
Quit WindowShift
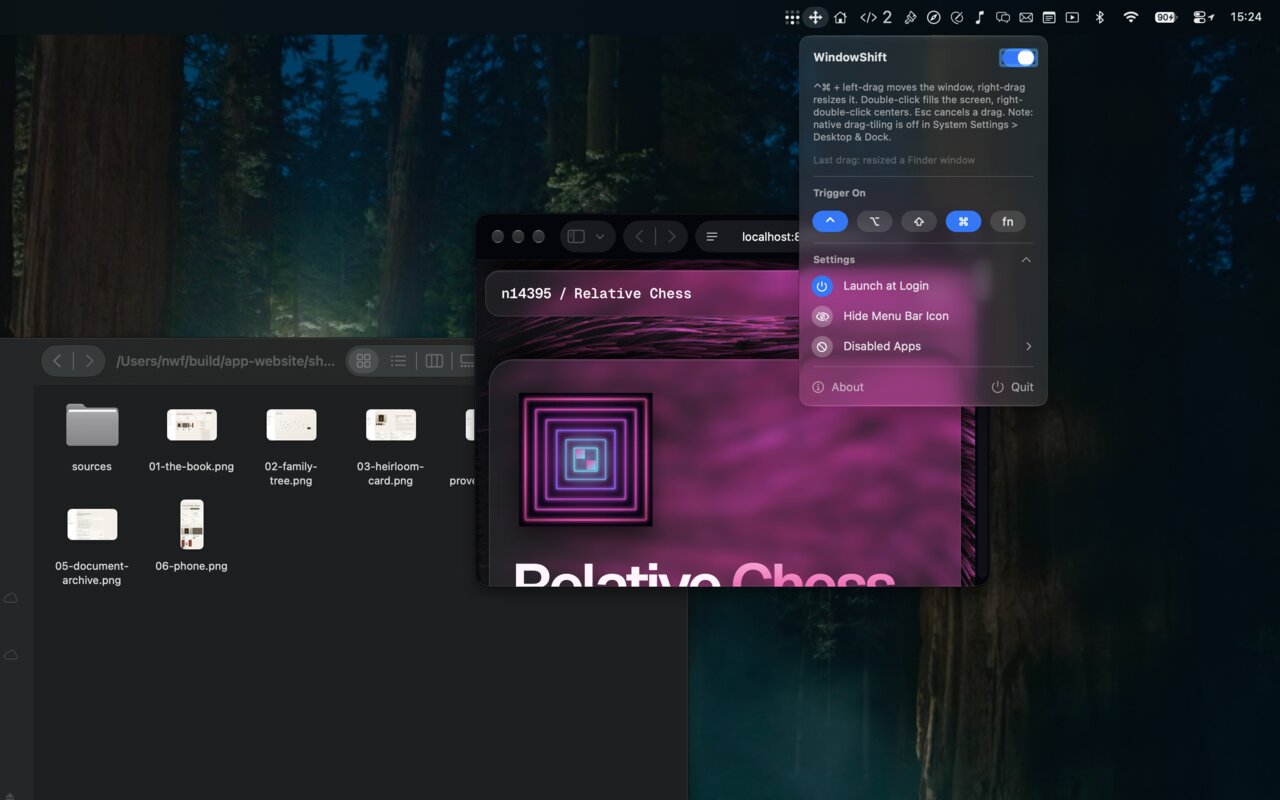(1012, 387)
